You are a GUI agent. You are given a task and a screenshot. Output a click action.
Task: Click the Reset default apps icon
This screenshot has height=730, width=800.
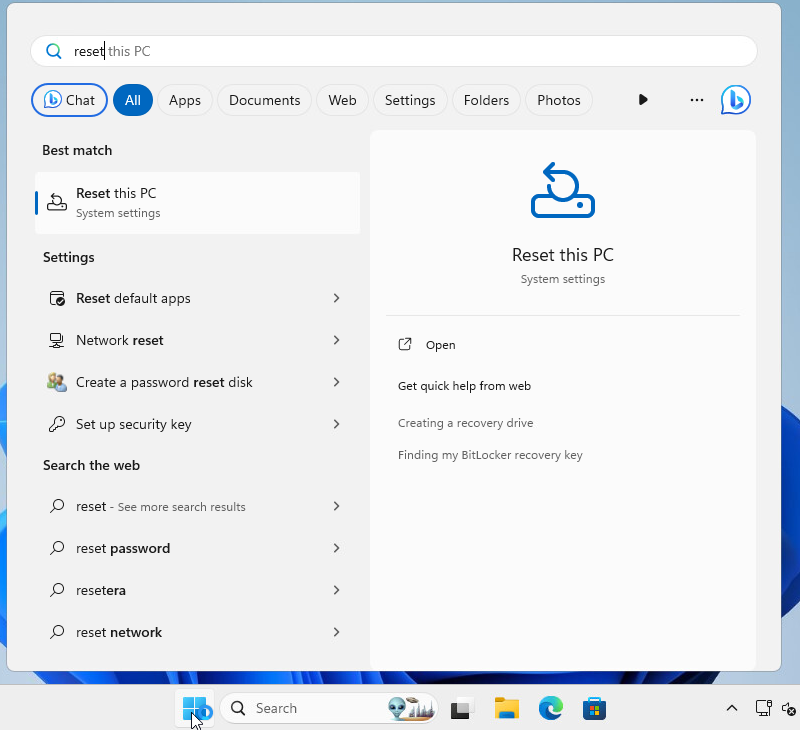coord(57,298)
